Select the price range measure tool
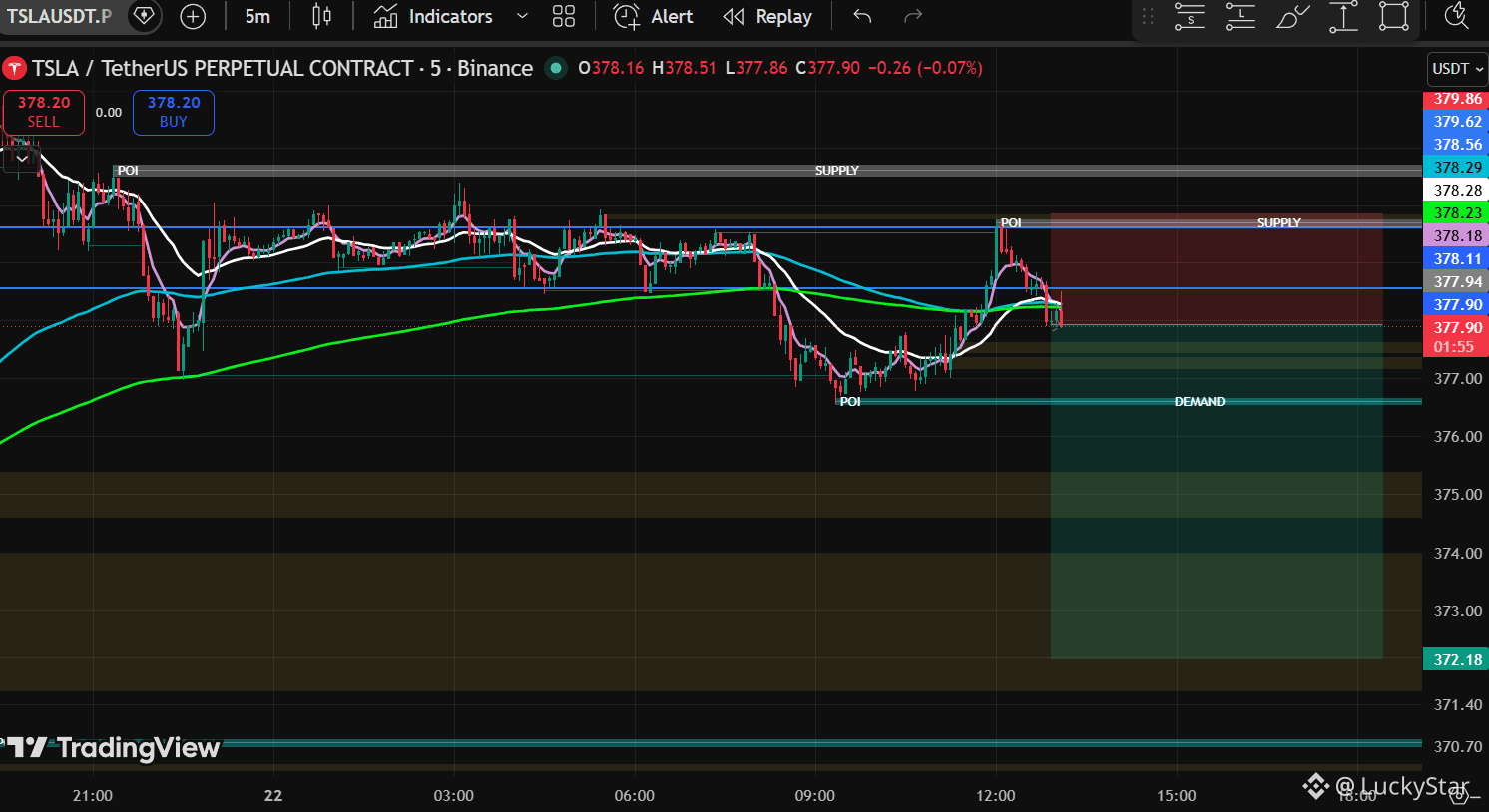 pyautogui.click(x=1343, y=16)
